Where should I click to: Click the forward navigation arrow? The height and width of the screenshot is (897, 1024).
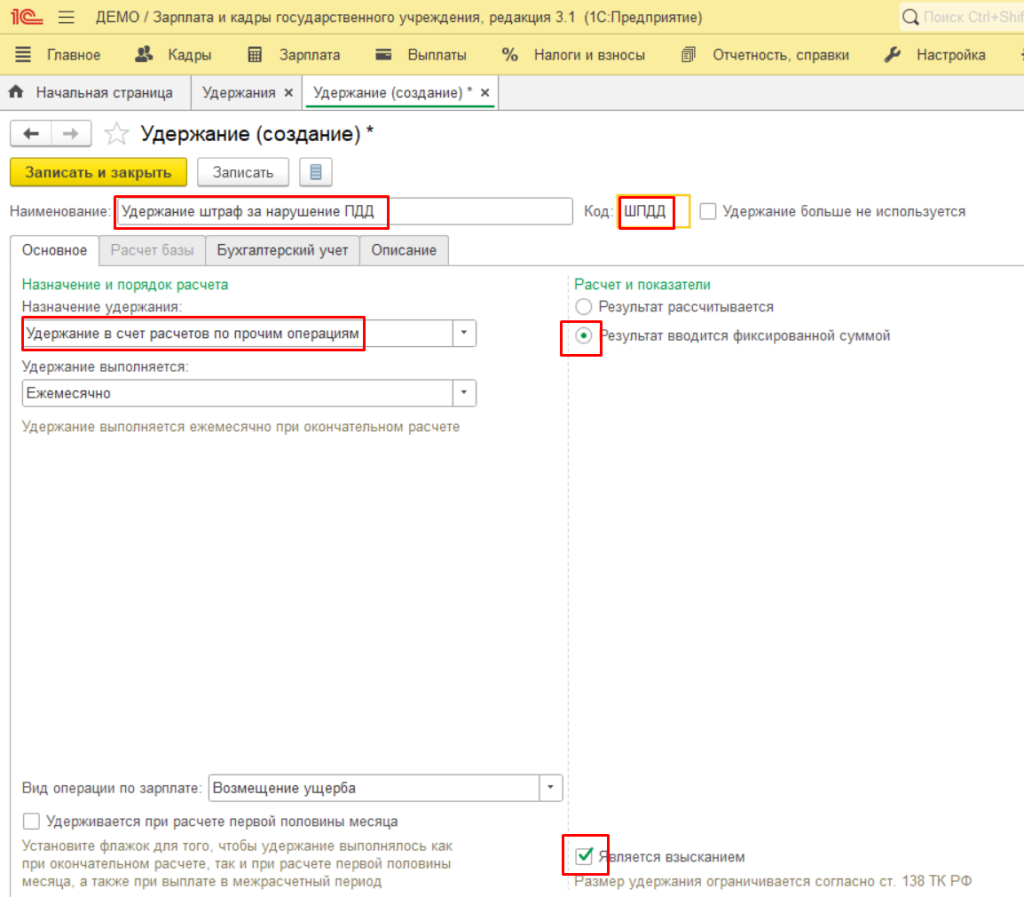pyautogui.click(x=71, y=134)
